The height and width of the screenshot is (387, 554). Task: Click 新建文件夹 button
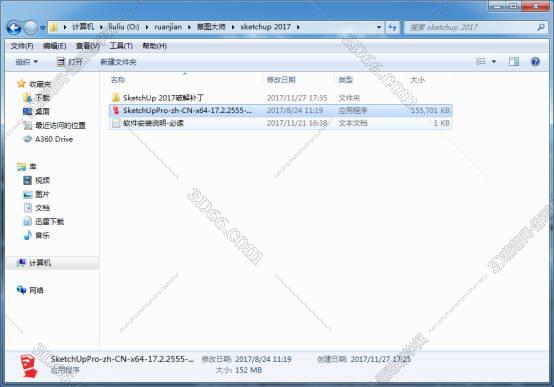click(118, 62)
